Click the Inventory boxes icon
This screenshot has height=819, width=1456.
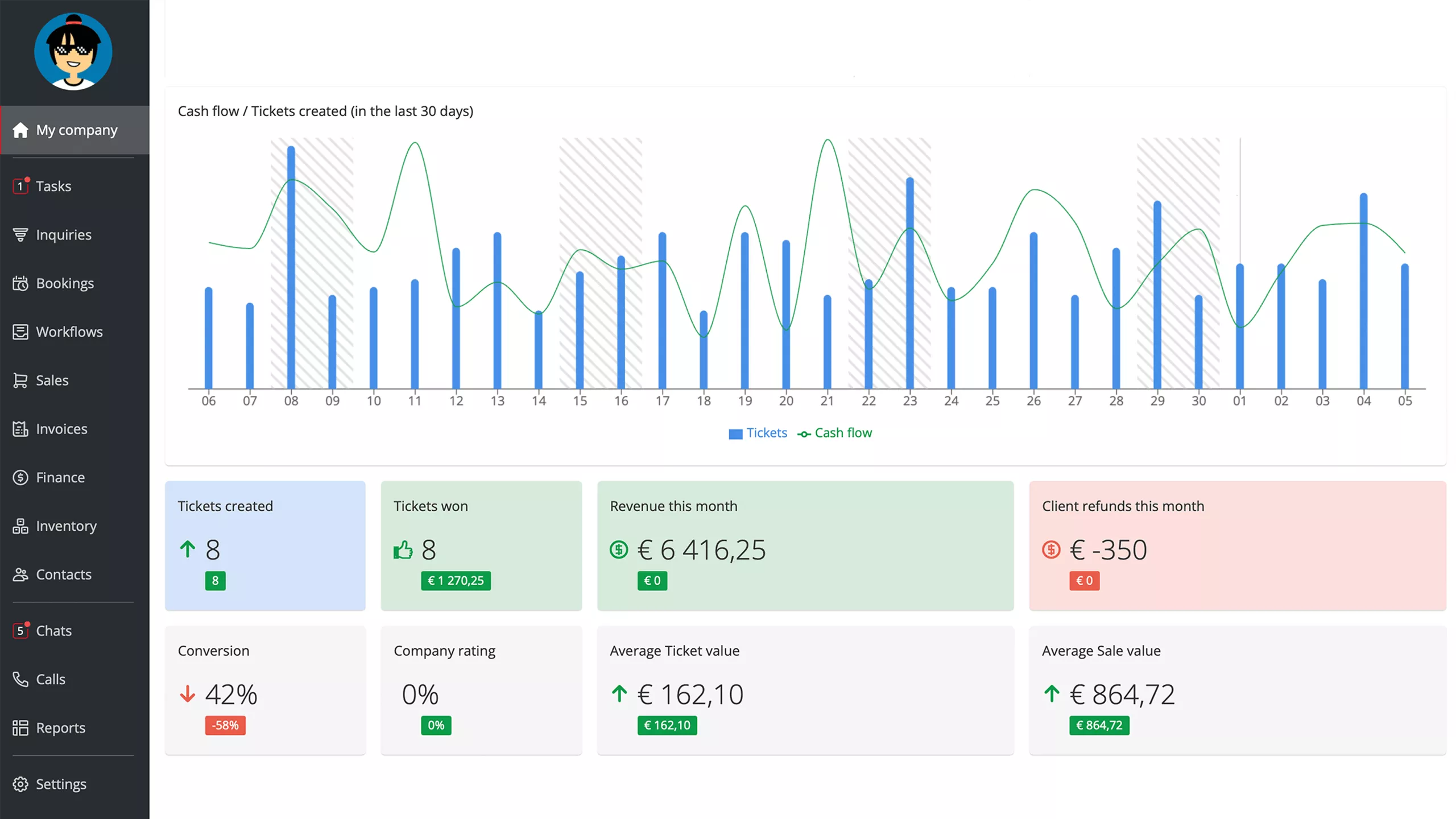pos(20,526)
